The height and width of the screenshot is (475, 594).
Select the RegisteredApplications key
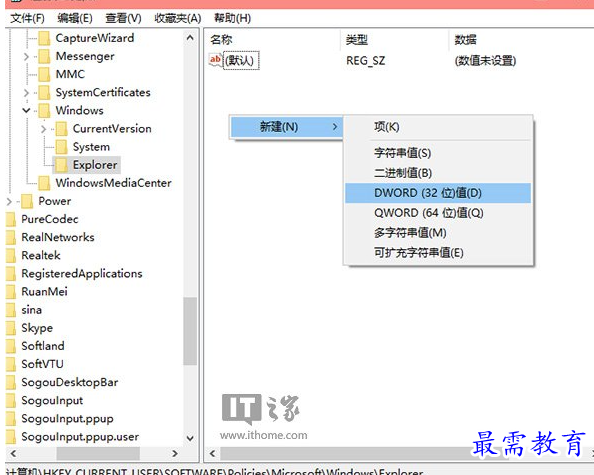coord(82,274)
